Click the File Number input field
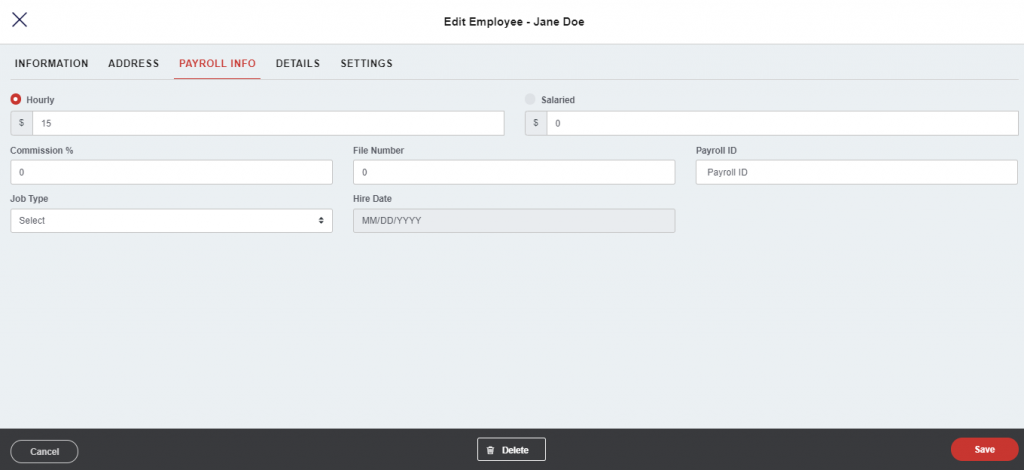1024x470 pixels. coord(514,172)
